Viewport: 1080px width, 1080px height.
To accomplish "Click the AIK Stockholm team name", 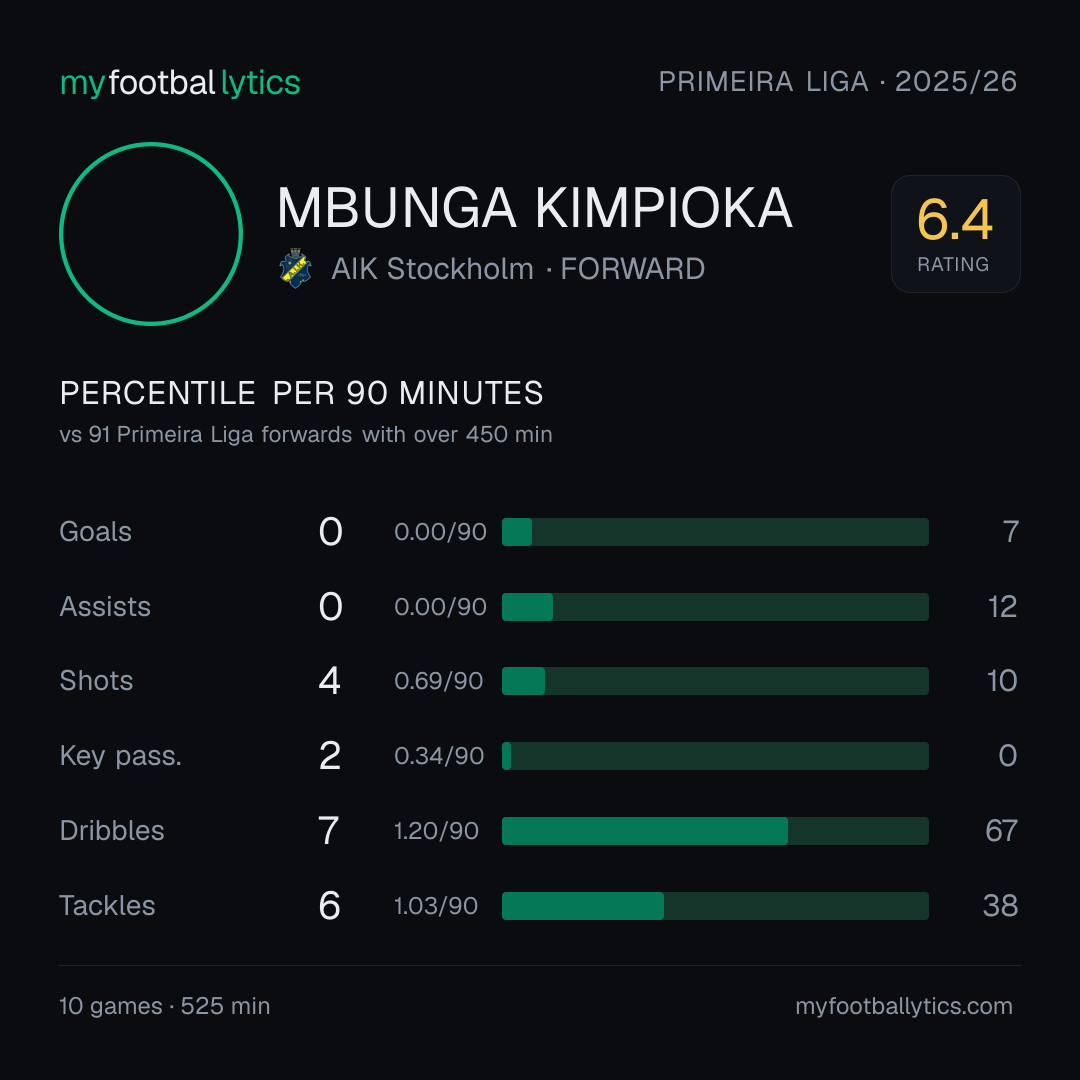I will [433, 269].
